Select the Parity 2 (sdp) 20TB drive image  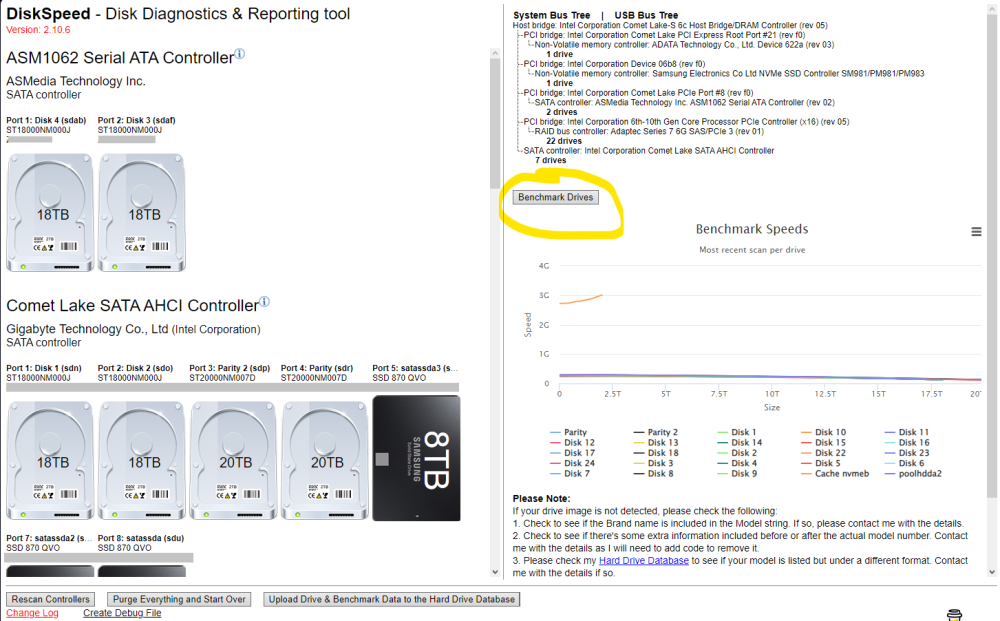pyautogui.click(x=233, y=461)
